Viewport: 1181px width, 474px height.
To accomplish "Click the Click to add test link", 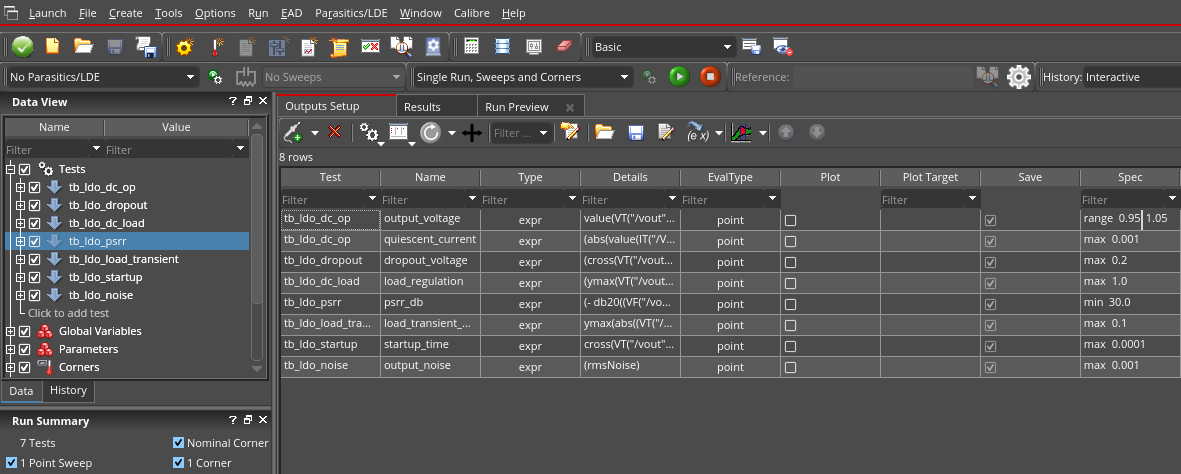I will 69,313.
